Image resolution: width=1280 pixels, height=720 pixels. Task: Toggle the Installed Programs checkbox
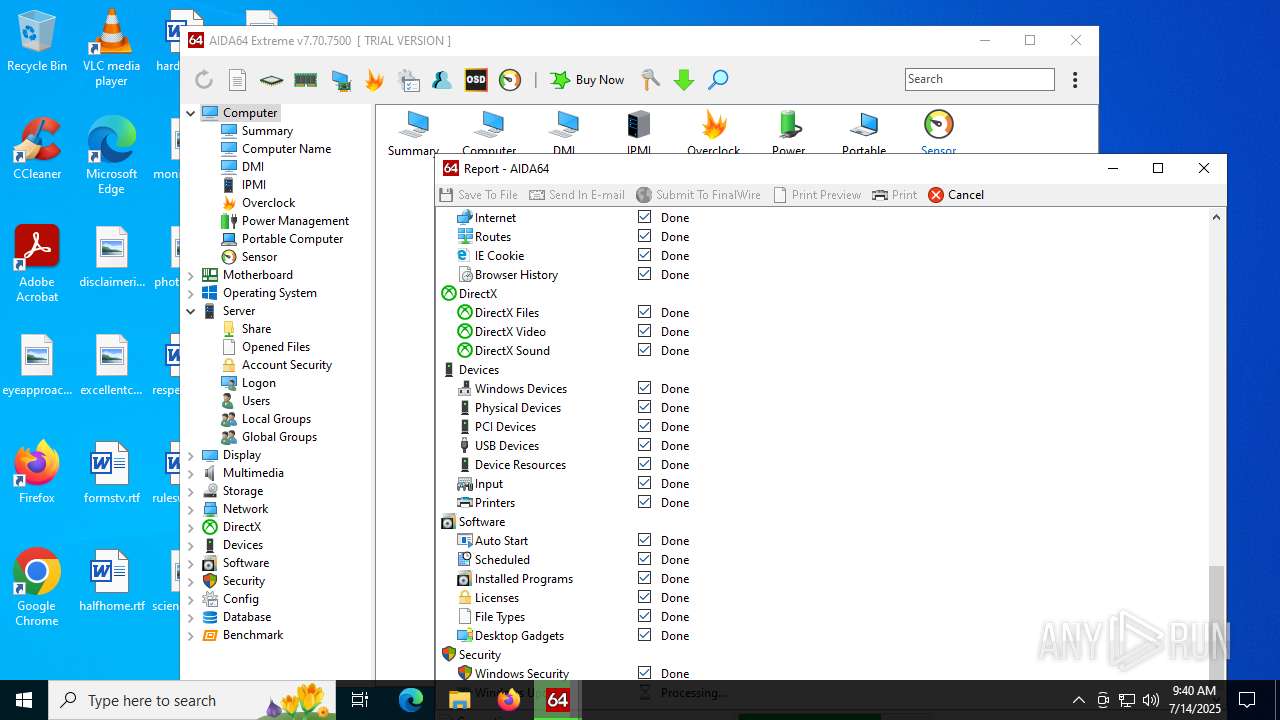pos(644,578)
